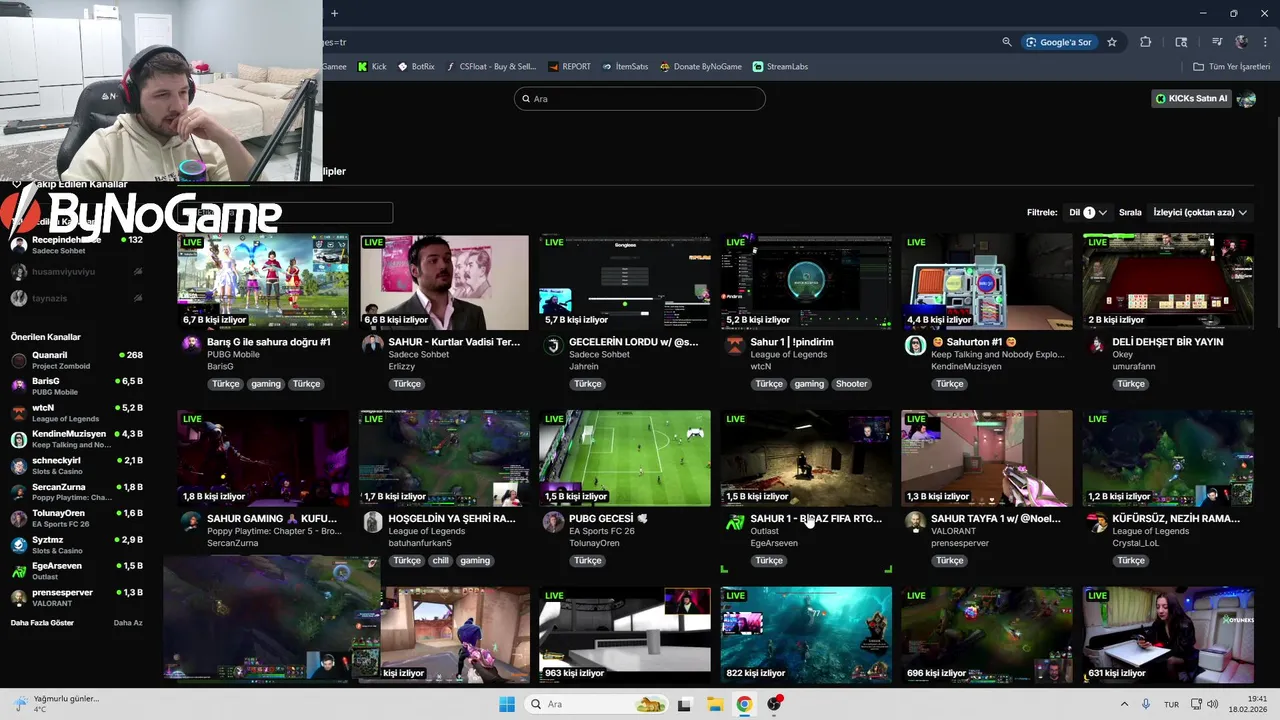Click the Syztmz avatar in the sidebar
This screenshot has height=720, width=1280.
click(19, 545)
